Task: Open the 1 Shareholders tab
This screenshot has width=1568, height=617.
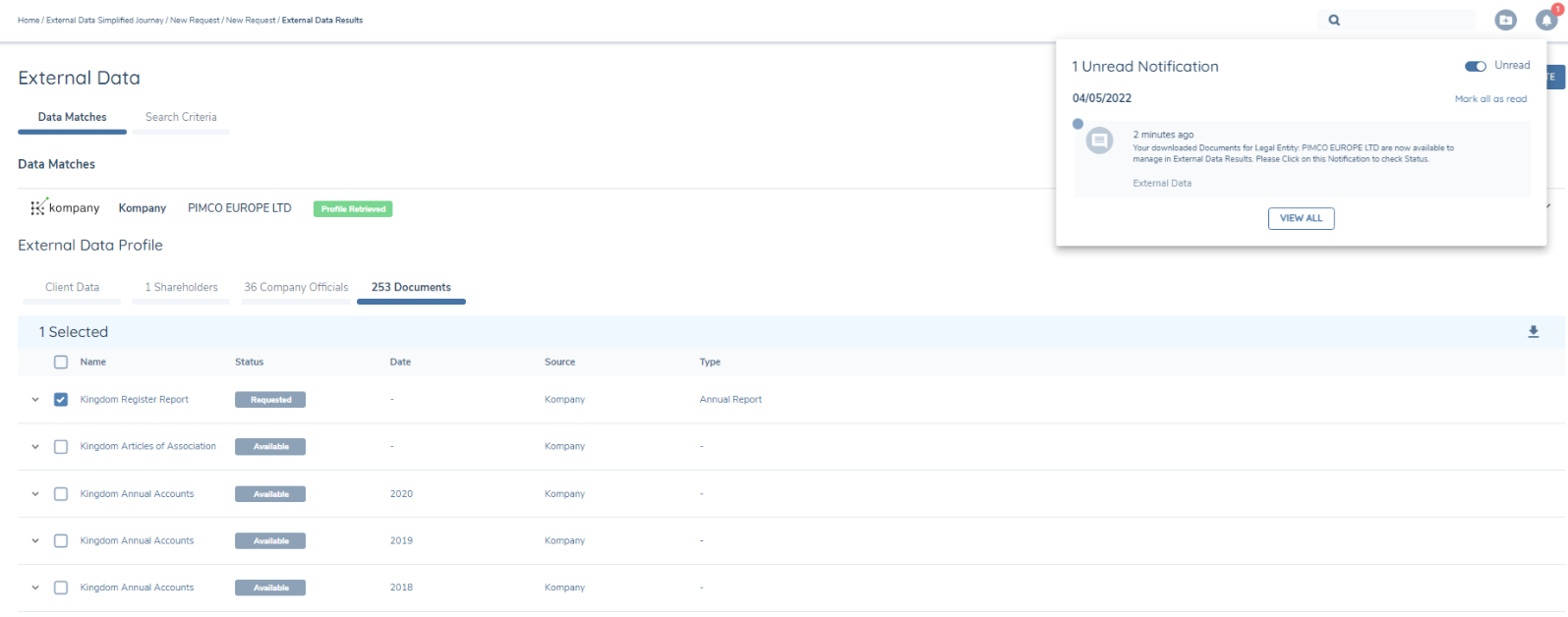Action: pyautogui.click(x=181, y=288)
